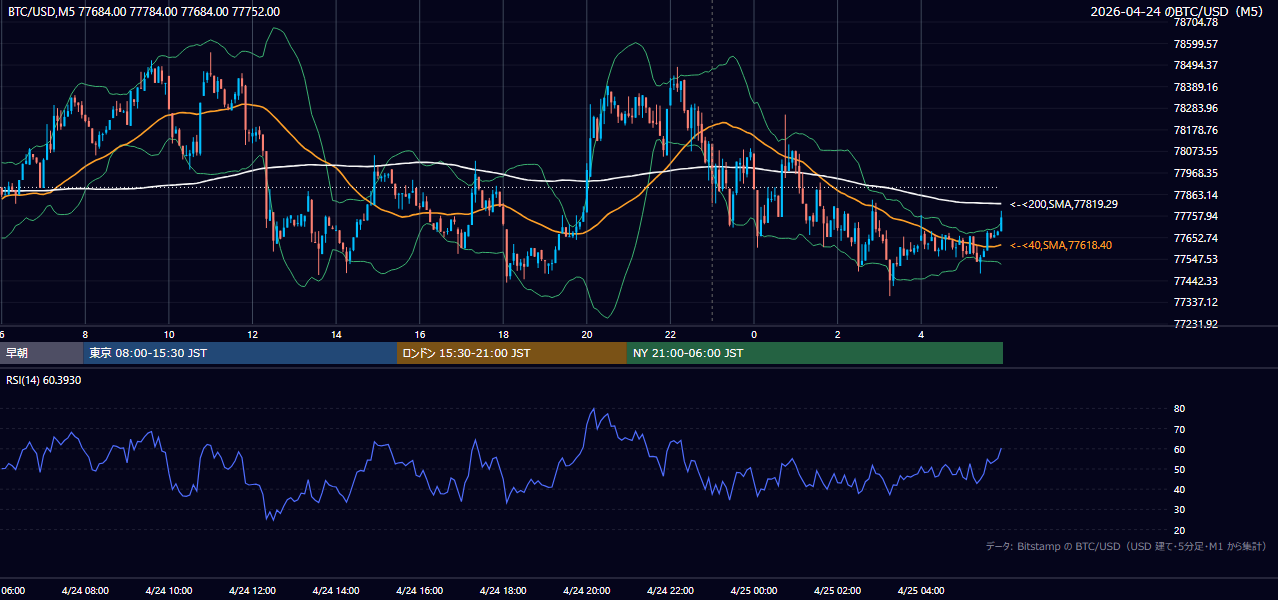
Task: Click hour label 16 under the price chart
Action: [420, 335]
